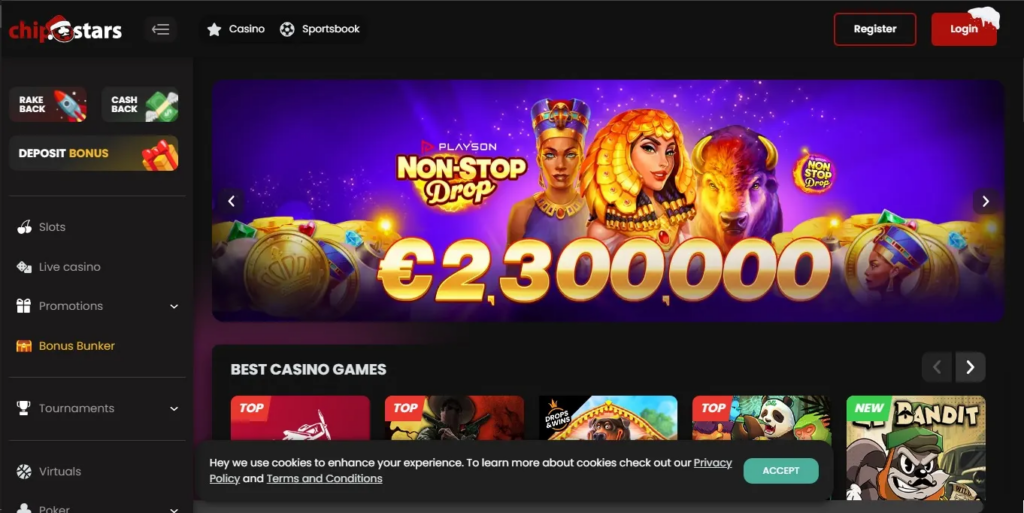
Task: Accept the cookies notice
Action: [x=780, y=471]
